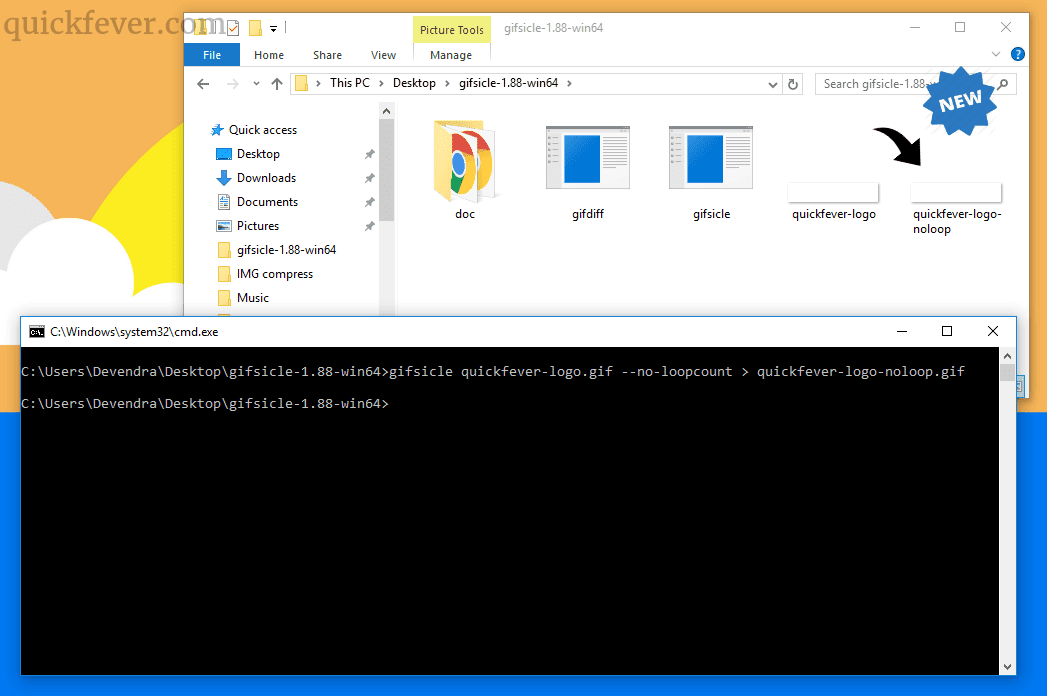Viewport: 1047px width, 696px height.
Task: Click the search magnifier icon
Action: coord(1003,84)
